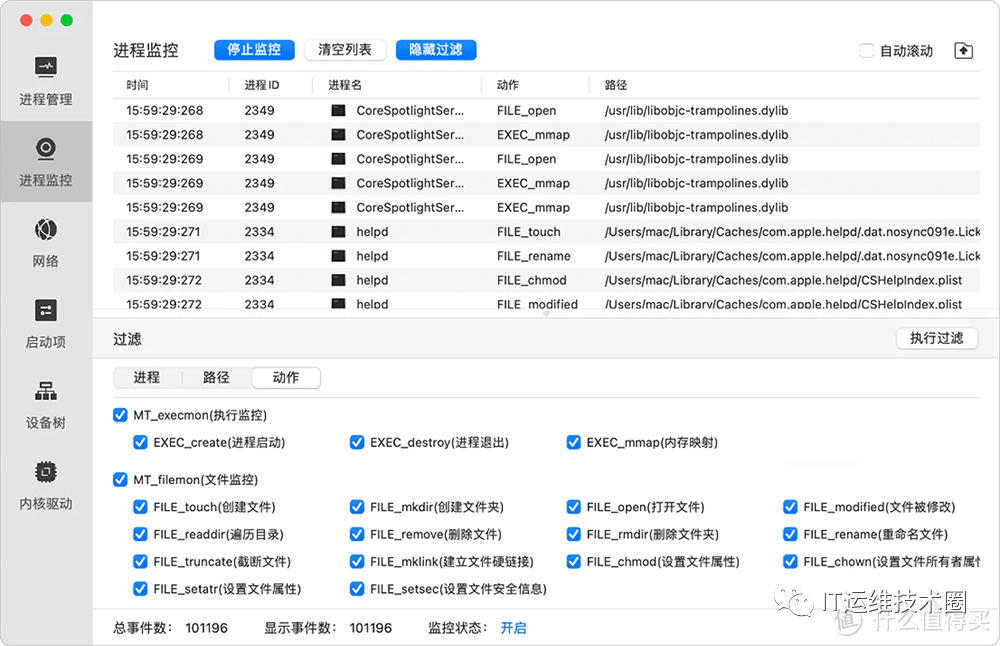Click the 停止监控 button
Image resolution: width=1000 pixels, height=646 pixels.
tap(254, 50)
